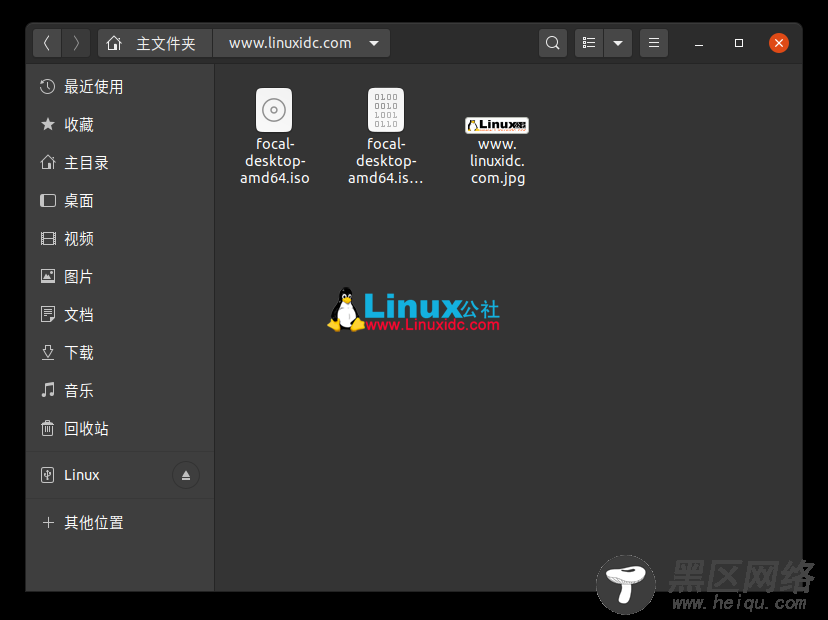The image size is (828, 620).
Task: Click the home icon in path bar
Action: pyautogui.click(x=114, y=43)
